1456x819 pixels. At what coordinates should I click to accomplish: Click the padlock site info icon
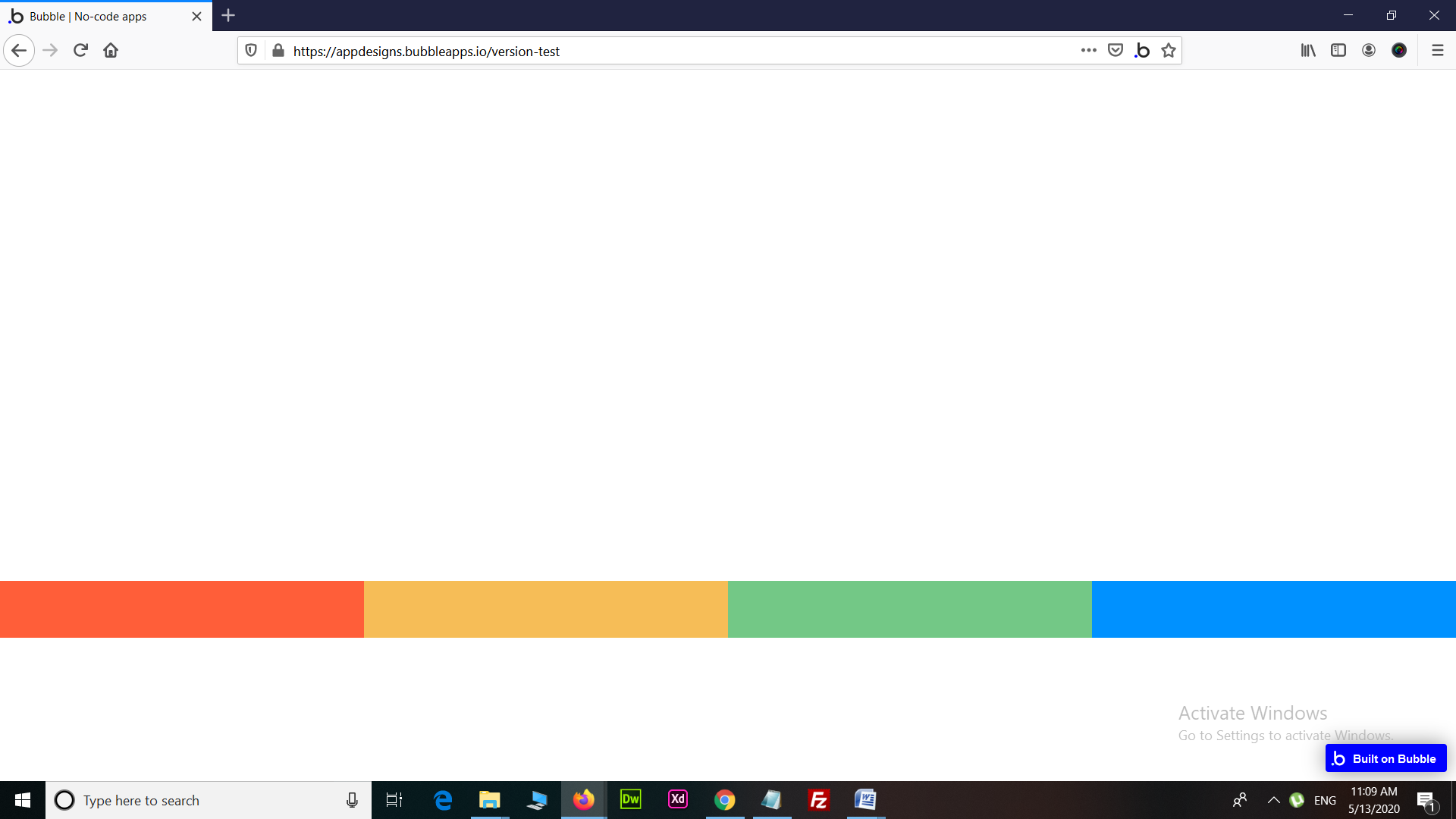[x=278, y=51]
